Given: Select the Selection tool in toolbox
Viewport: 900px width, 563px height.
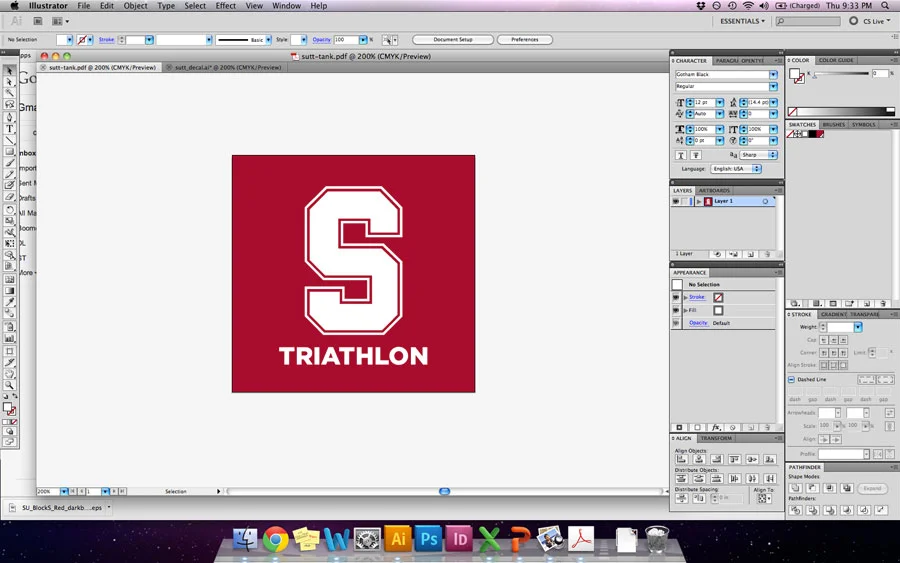Looking at the screenshot, I should click(x=9, y=70).
